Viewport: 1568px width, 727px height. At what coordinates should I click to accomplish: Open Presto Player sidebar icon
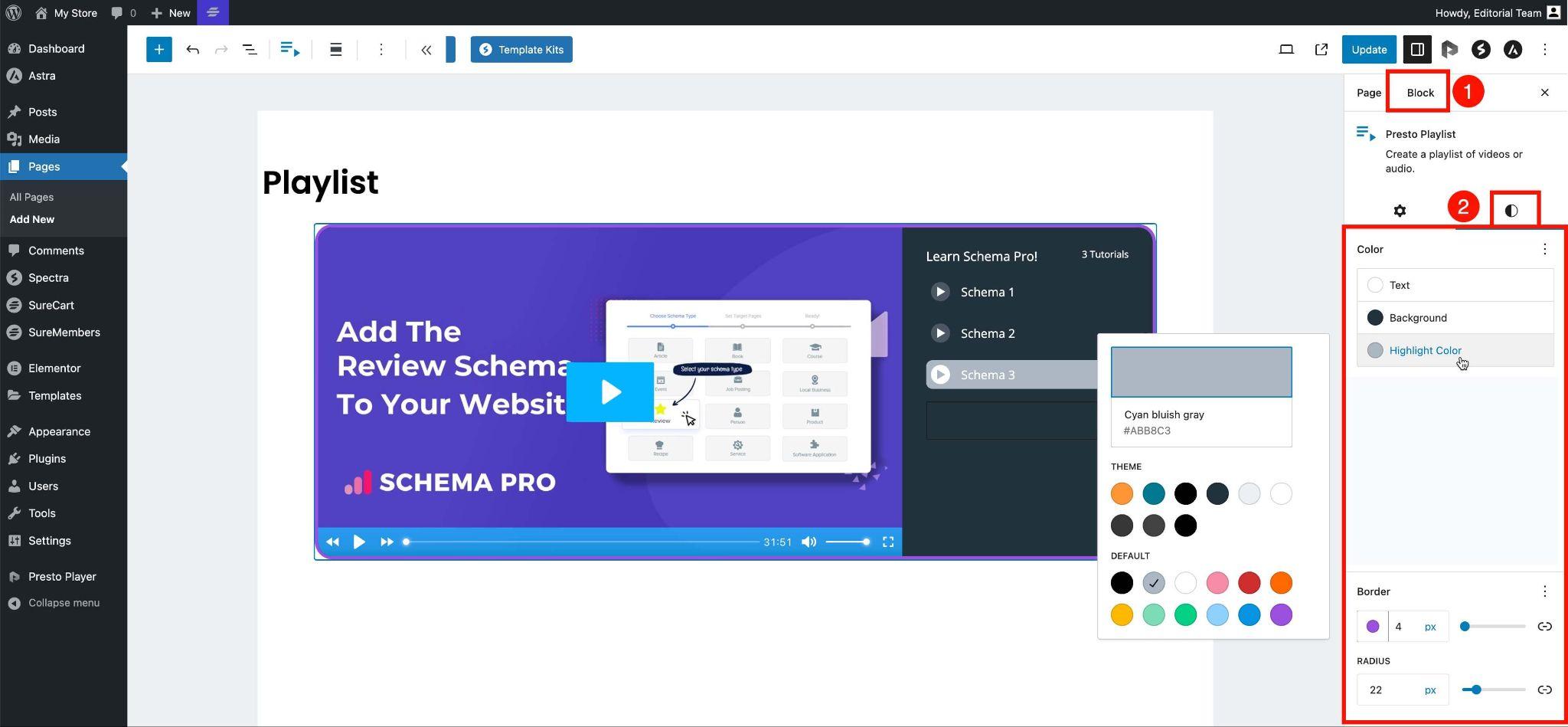1449,50
